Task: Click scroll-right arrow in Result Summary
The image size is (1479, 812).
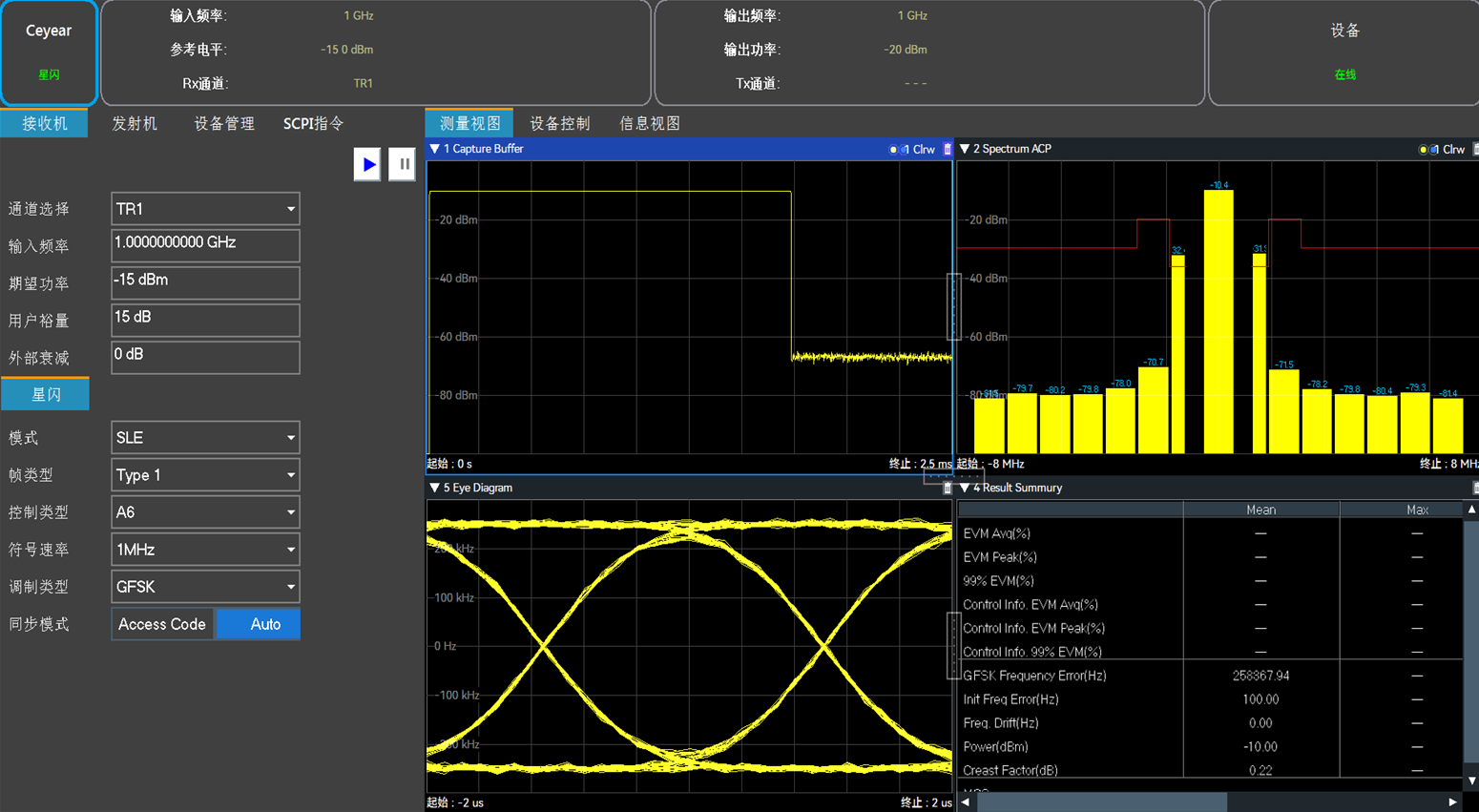Action: [x=1453, y=802]
